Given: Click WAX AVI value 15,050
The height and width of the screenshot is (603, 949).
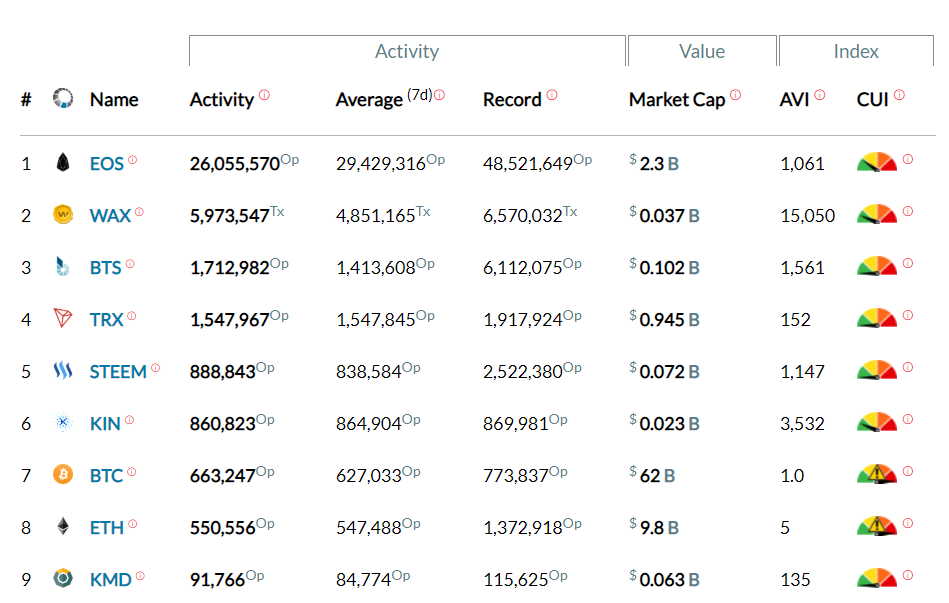Looking at the screenshot, I should click(x=807, y=216).
